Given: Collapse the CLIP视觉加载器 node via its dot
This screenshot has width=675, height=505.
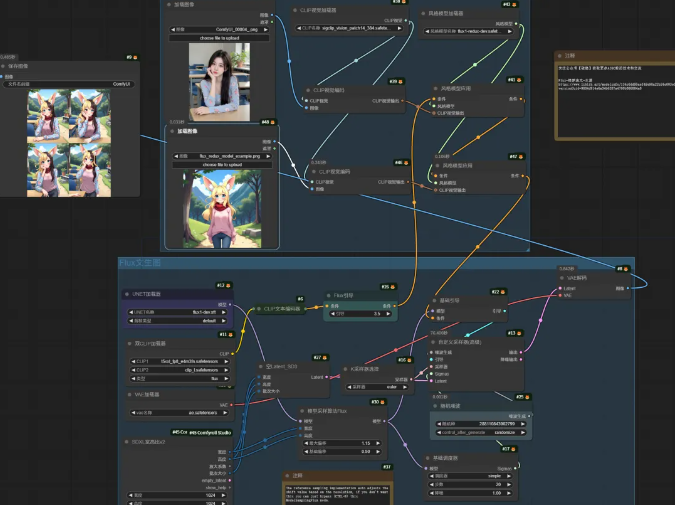Looking at the screenshot, I should point(295,10).
